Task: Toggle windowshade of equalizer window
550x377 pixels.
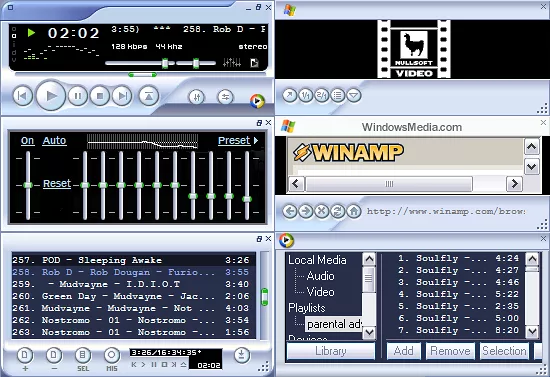Action: pyautogui.click(x=259, y=123)
